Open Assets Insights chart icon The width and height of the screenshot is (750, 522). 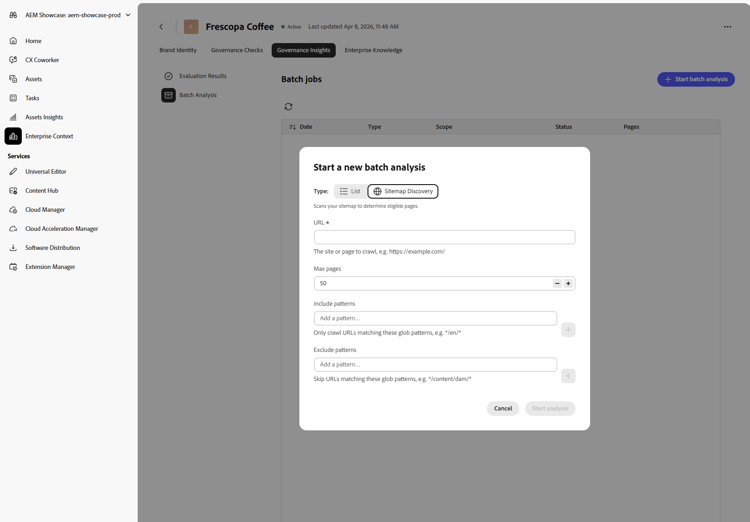(x=13, y=117)
